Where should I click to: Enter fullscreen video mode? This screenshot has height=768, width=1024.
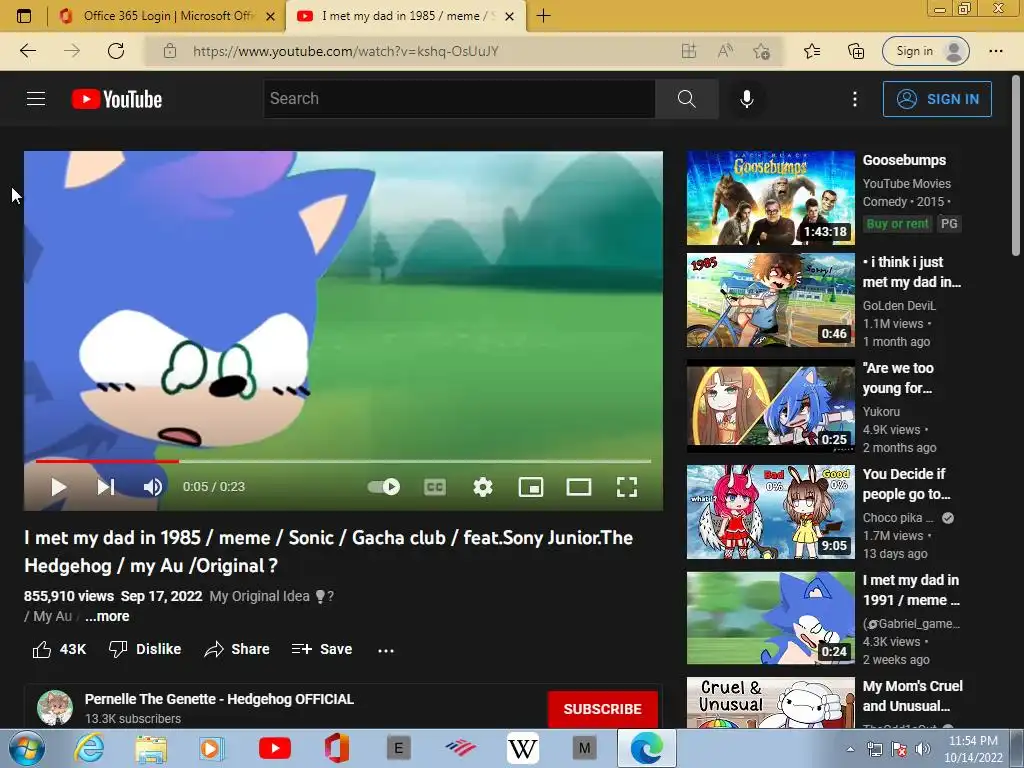click(x=627, y=487)
